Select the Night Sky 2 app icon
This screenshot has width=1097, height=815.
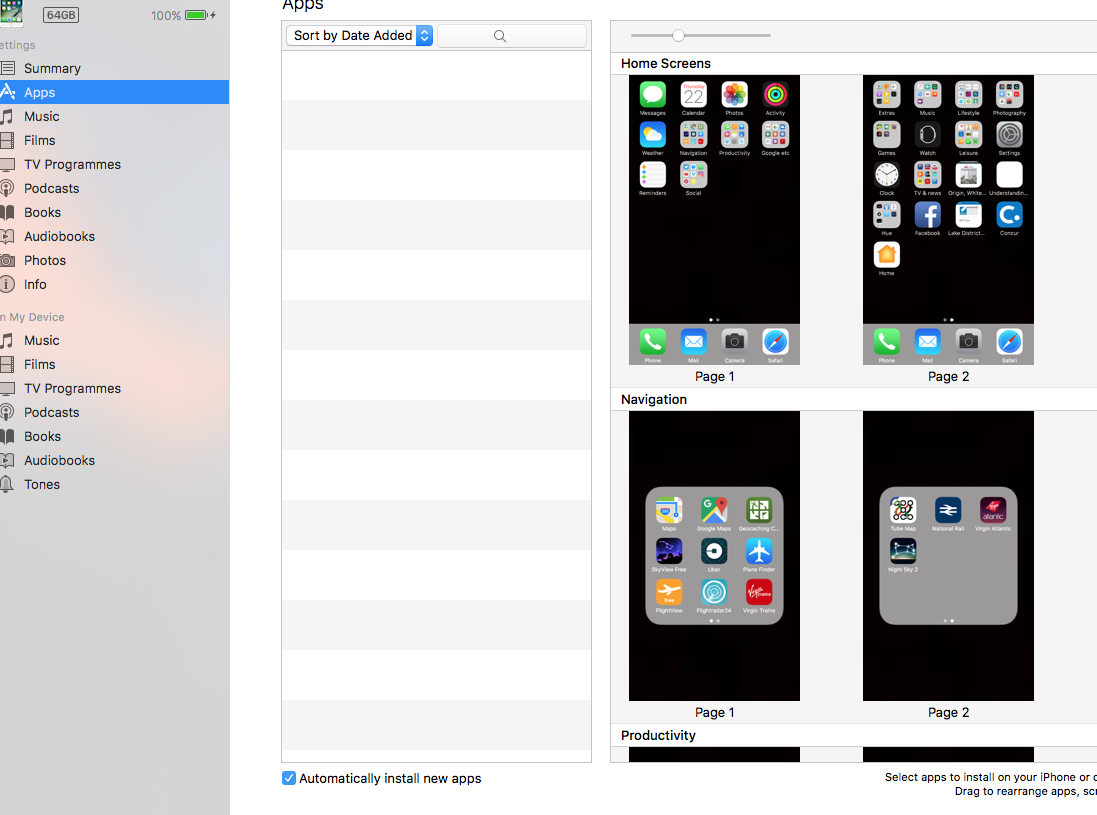click(903, 551)
